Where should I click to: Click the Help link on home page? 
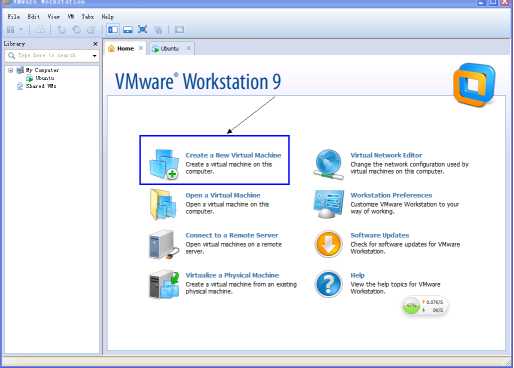[357, 275]
